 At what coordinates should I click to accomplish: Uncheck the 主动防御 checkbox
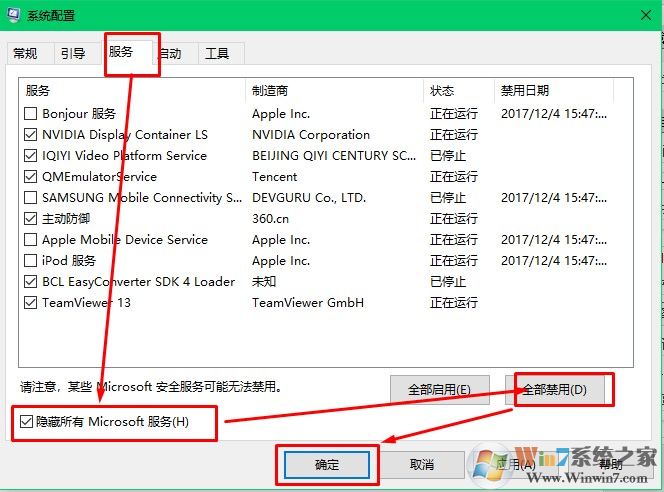click(30, 218)
